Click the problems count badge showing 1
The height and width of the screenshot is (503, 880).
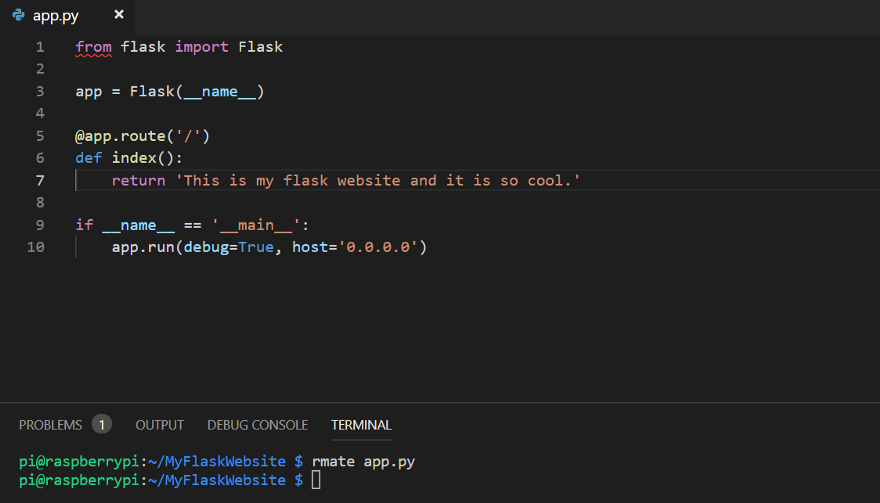(102, 425)
